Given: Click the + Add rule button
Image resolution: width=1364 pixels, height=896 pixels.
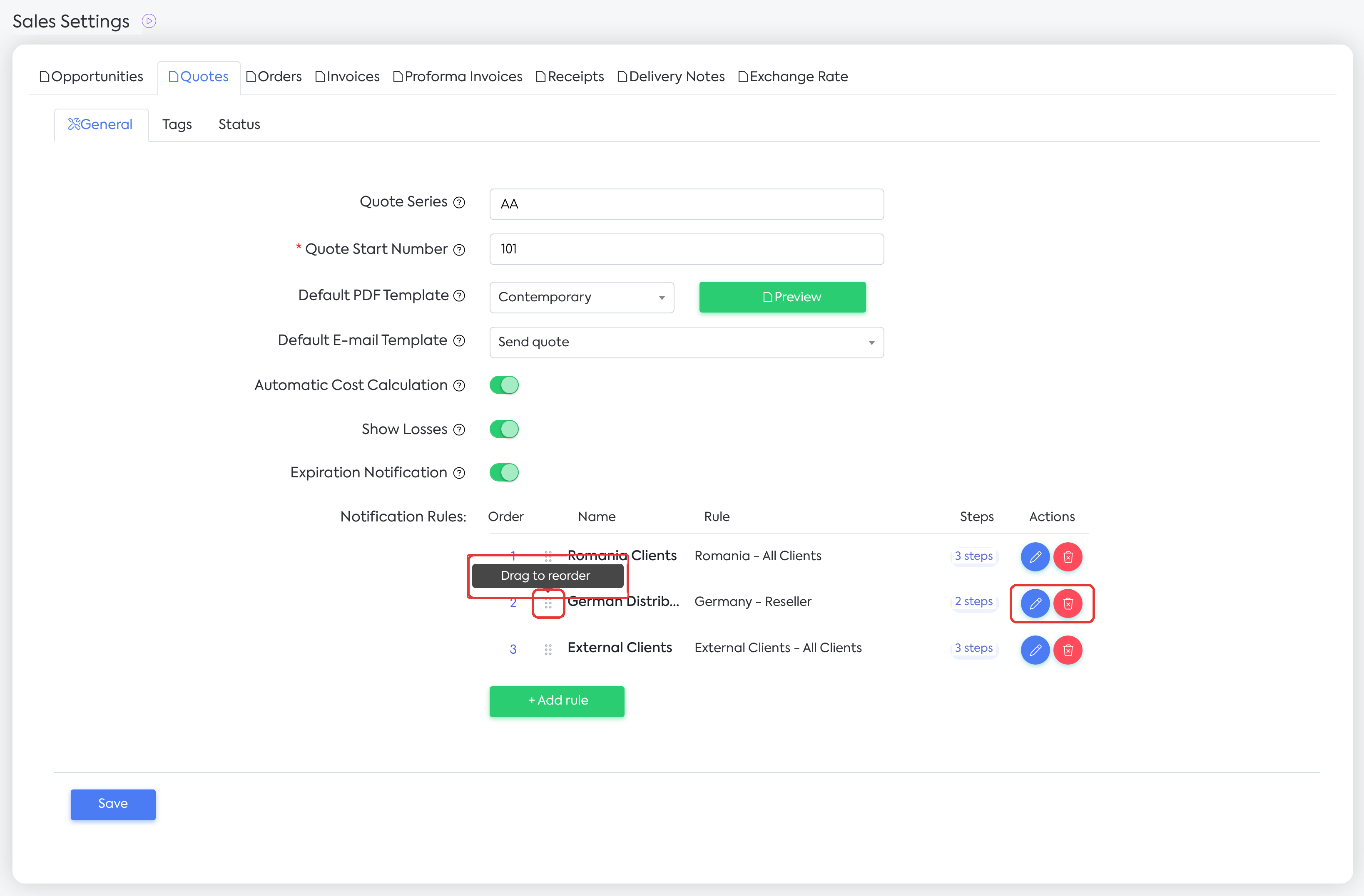Looking at the screenshot, I should (x=557, y=701).
